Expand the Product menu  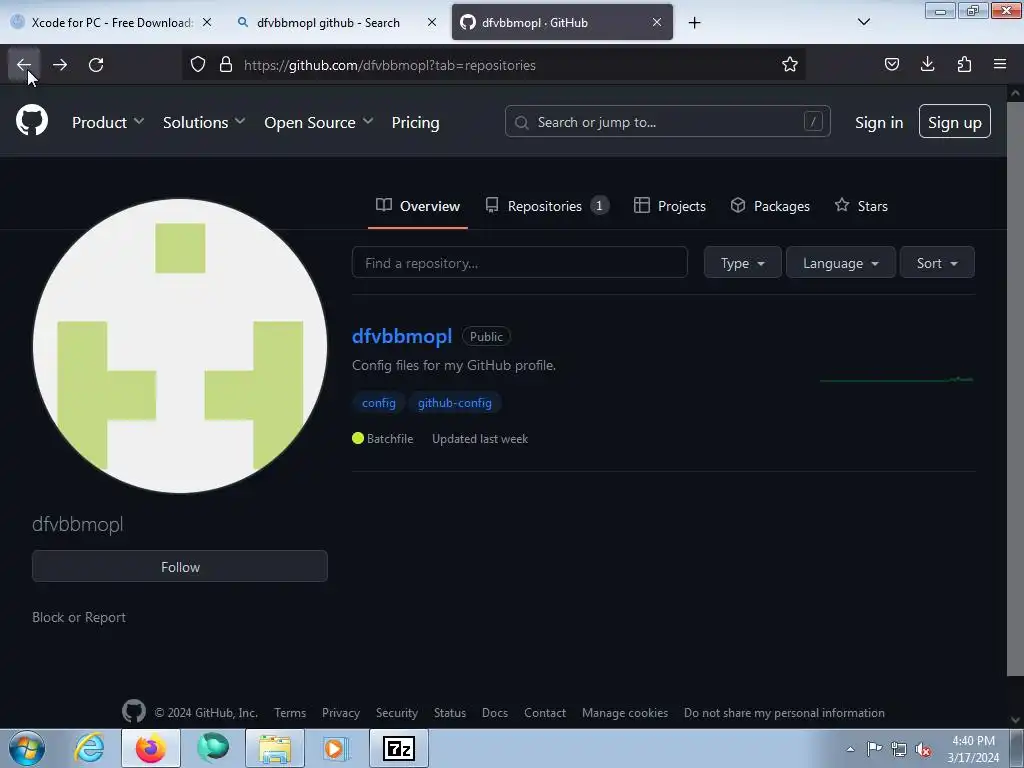coord(108,122)
